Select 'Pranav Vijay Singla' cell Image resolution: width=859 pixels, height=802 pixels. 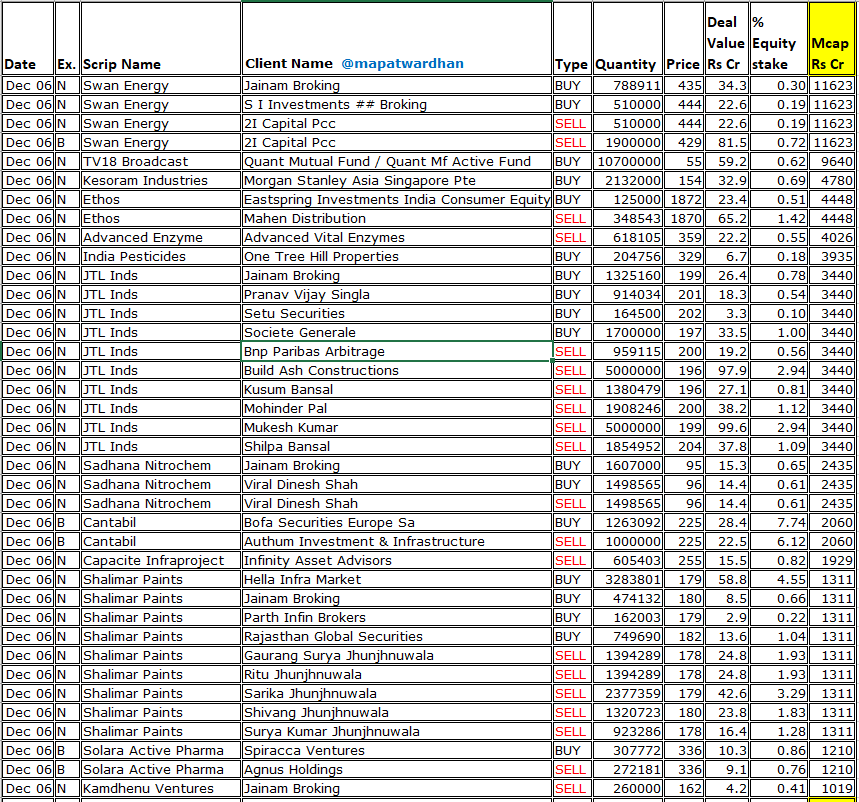tap(397, 294)
